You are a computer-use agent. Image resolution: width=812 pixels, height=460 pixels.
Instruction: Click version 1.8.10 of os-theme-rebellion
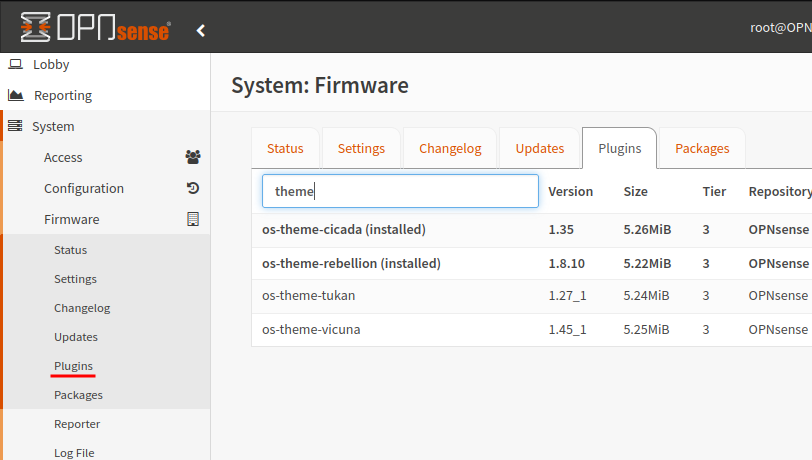567,264
